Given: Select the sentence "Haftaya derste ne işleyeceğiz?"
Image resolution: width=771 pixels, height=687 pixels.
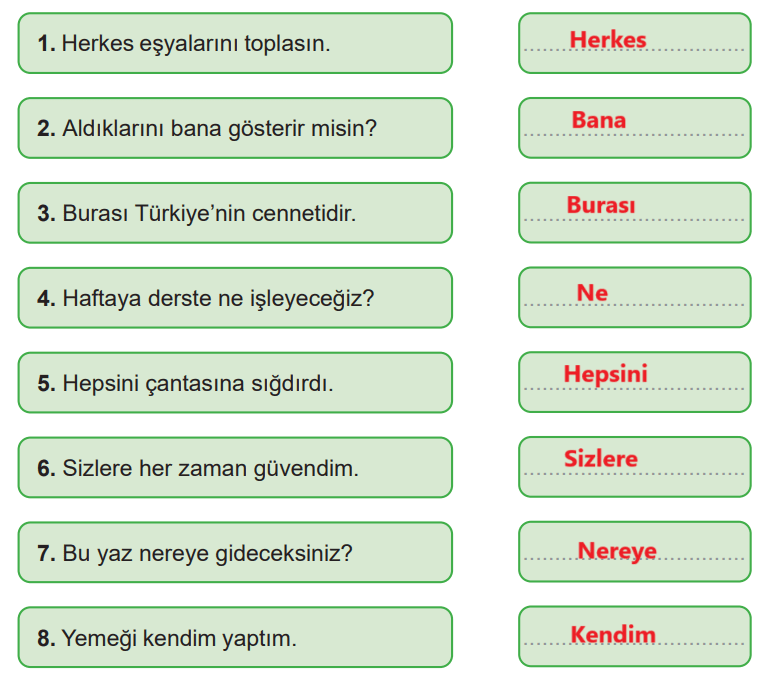Looking at the screenshot, I should [234, 298].
